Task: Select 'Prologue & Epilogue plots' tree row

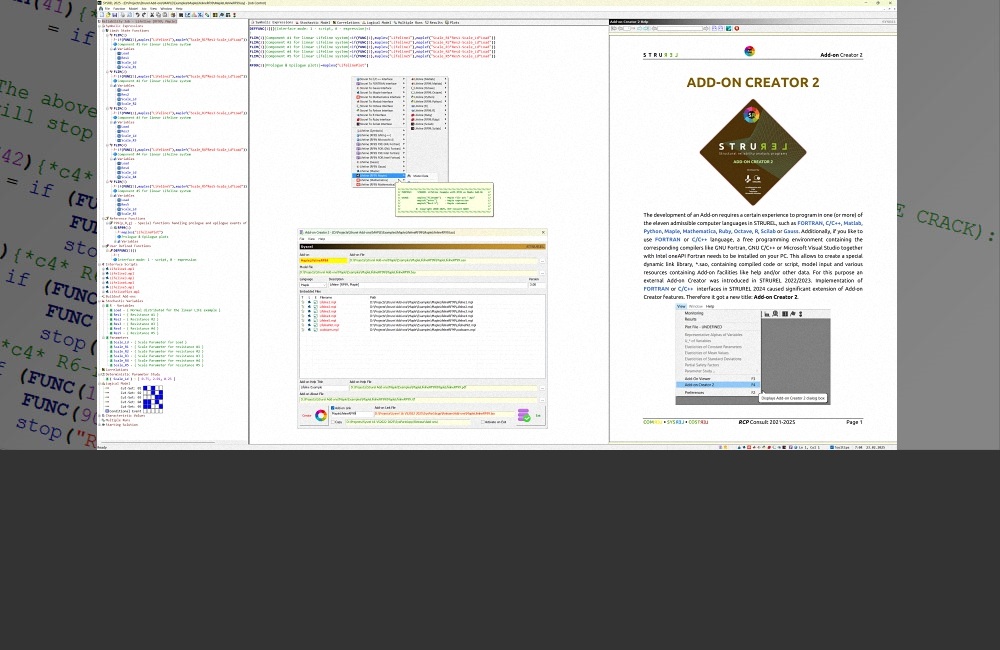Action: click(145, 237)
